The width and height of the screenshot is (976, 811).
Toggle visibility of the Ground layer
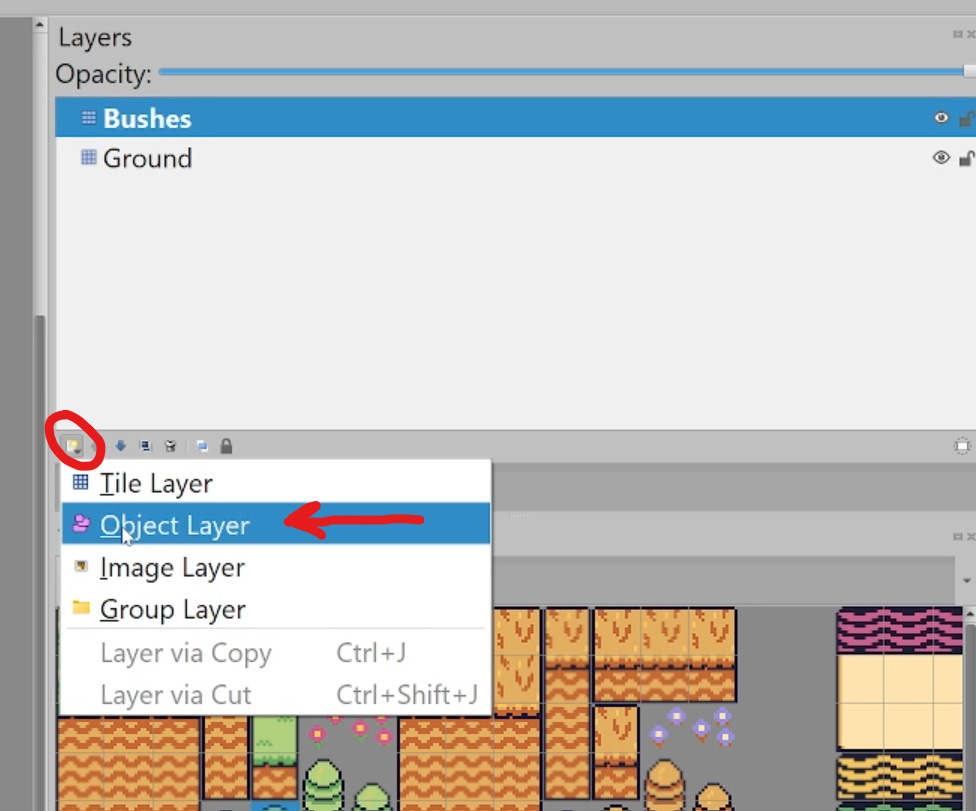941,157
